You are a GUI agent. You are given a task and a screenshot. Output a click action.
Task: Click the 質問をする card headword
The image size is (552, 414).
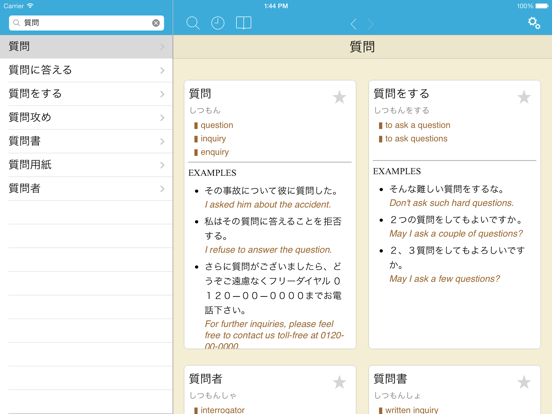(x=401, y=94)
